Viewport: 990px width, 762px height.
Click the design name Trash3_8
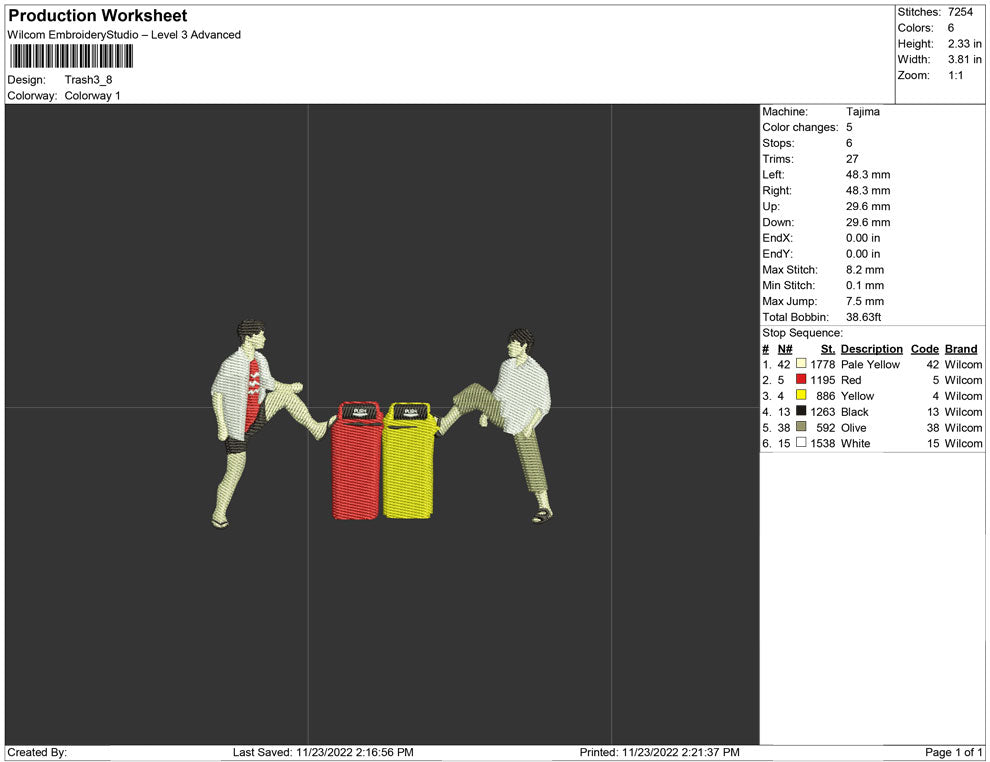pos(88,80)
